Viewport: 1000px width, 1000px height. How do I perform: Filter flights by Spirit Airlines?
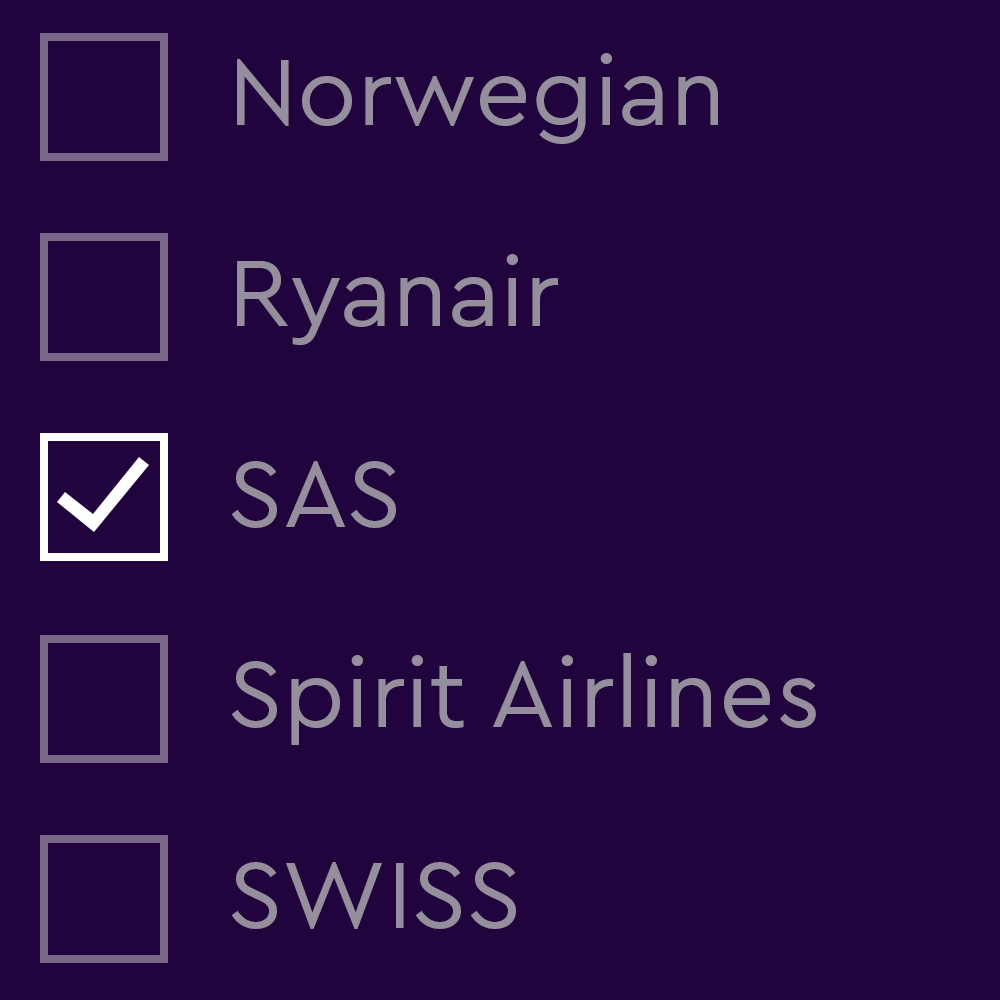point(104,698)
